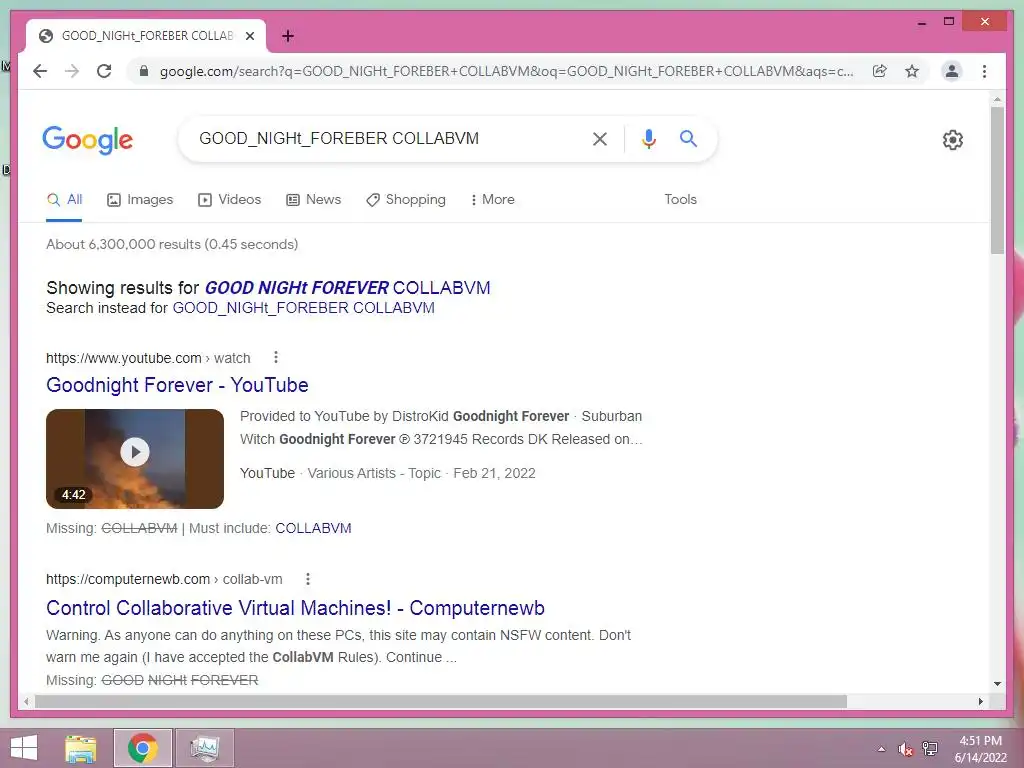Open a new tab
1024x768 pixels.
[288, 36]
